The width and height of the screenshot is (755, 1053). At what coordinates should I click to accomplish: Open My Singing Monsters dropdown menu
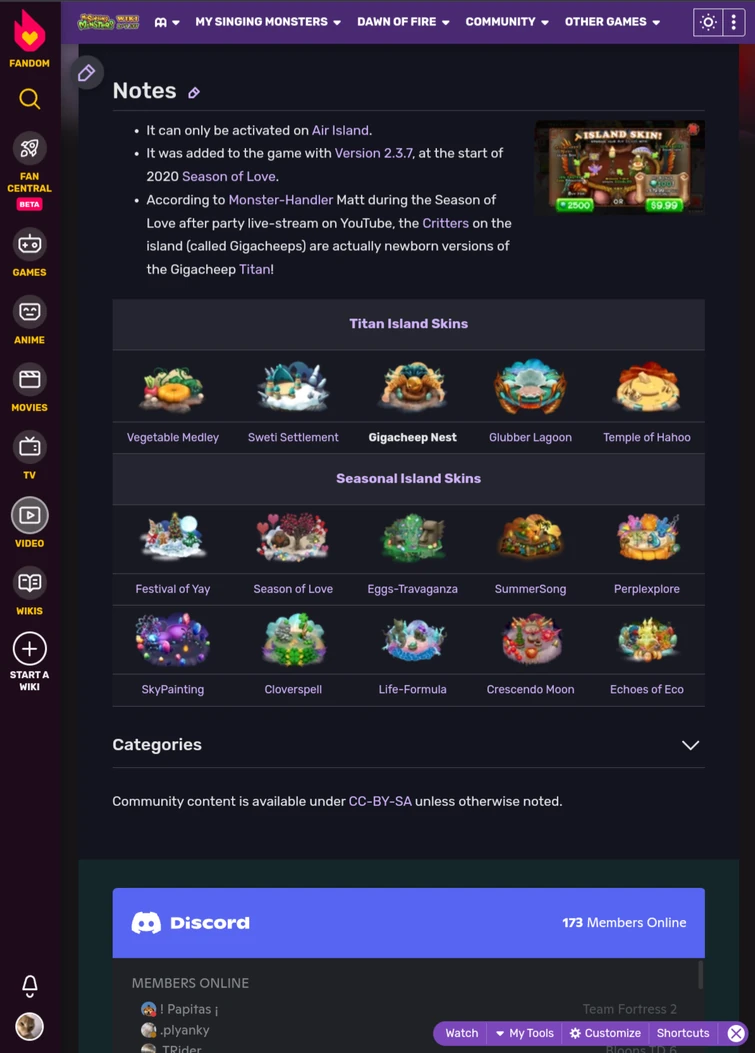(x=268, y=22)
